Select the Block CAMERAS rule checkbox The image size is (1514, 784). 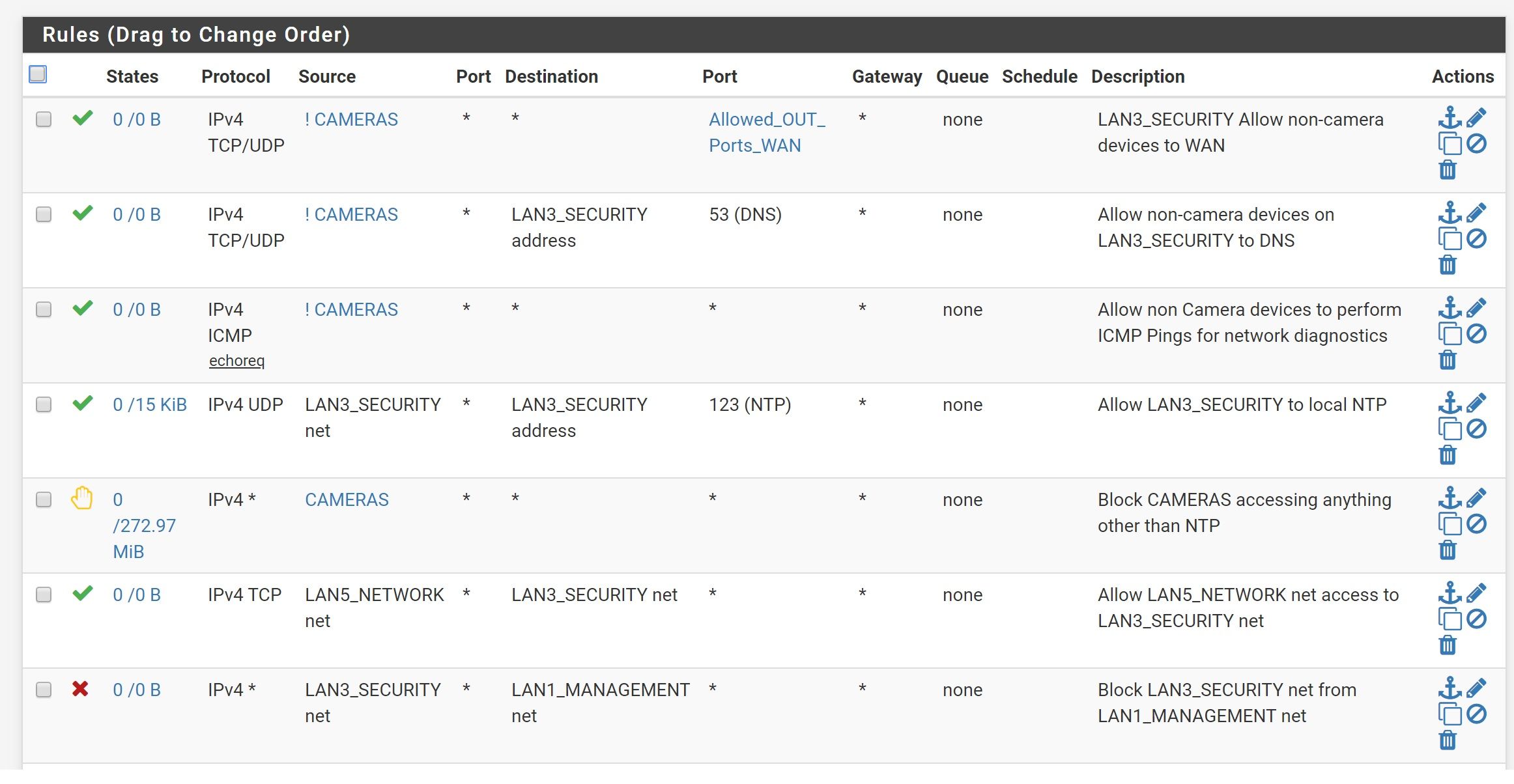(44, 499)
